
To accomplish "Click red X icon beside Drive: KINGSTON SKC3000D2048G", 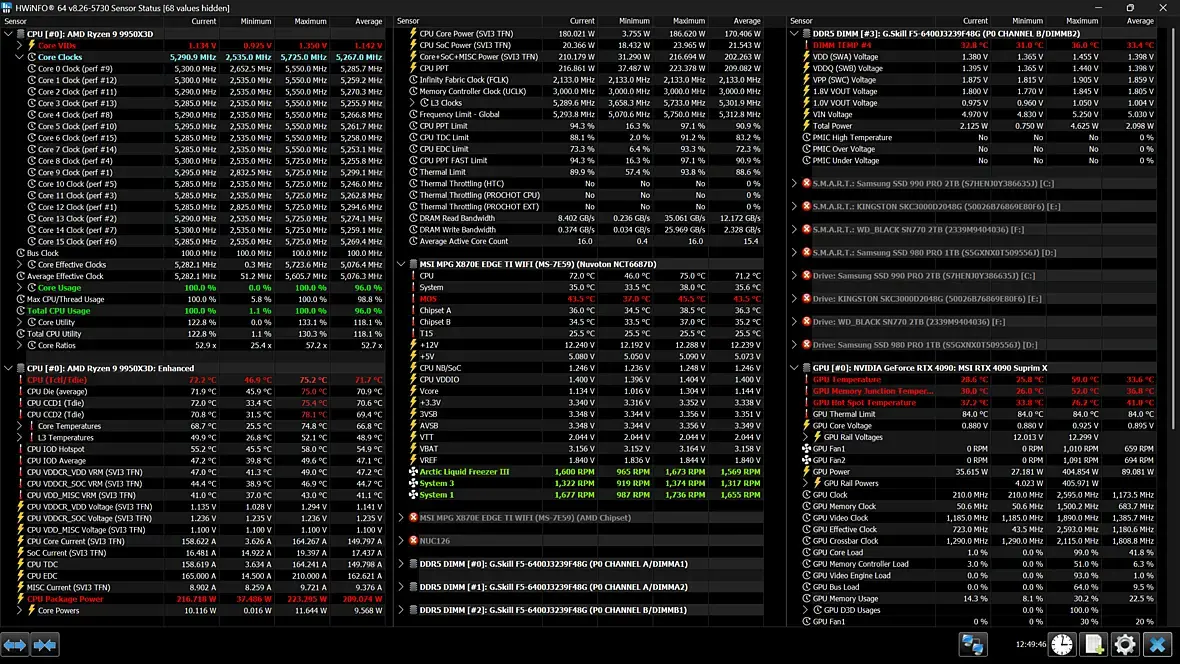I will coord(806,299).
